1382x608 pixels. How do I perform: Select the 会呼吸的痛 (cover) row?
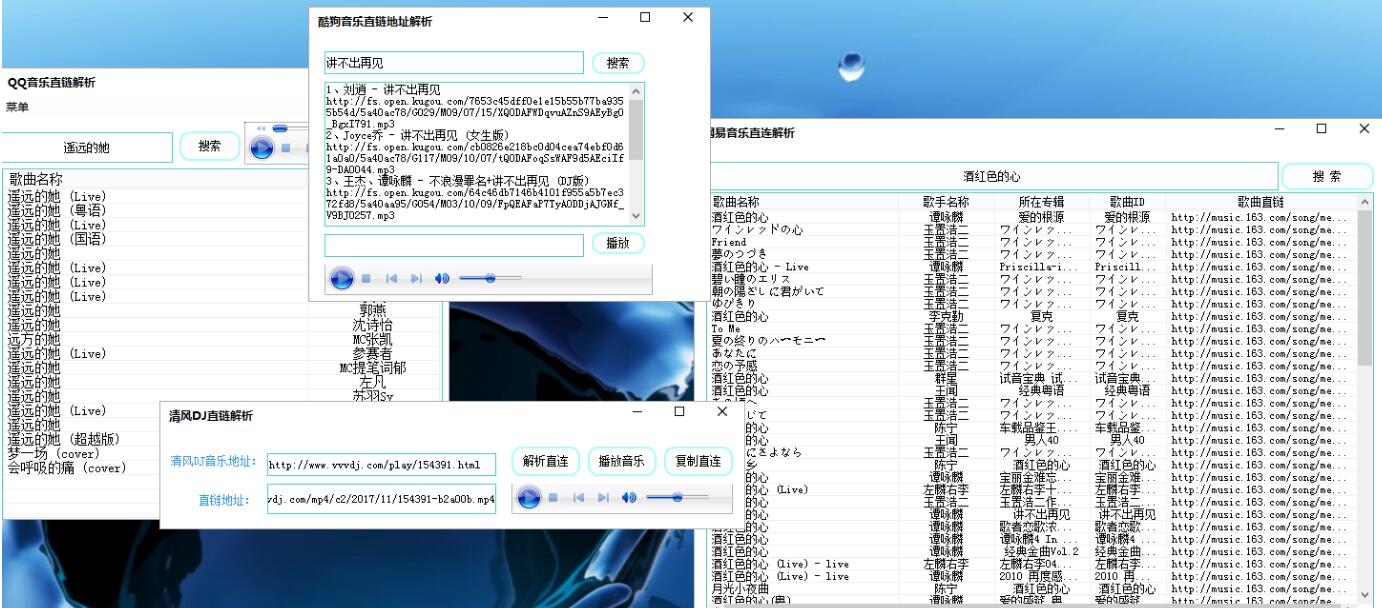(x=221, y=468)
